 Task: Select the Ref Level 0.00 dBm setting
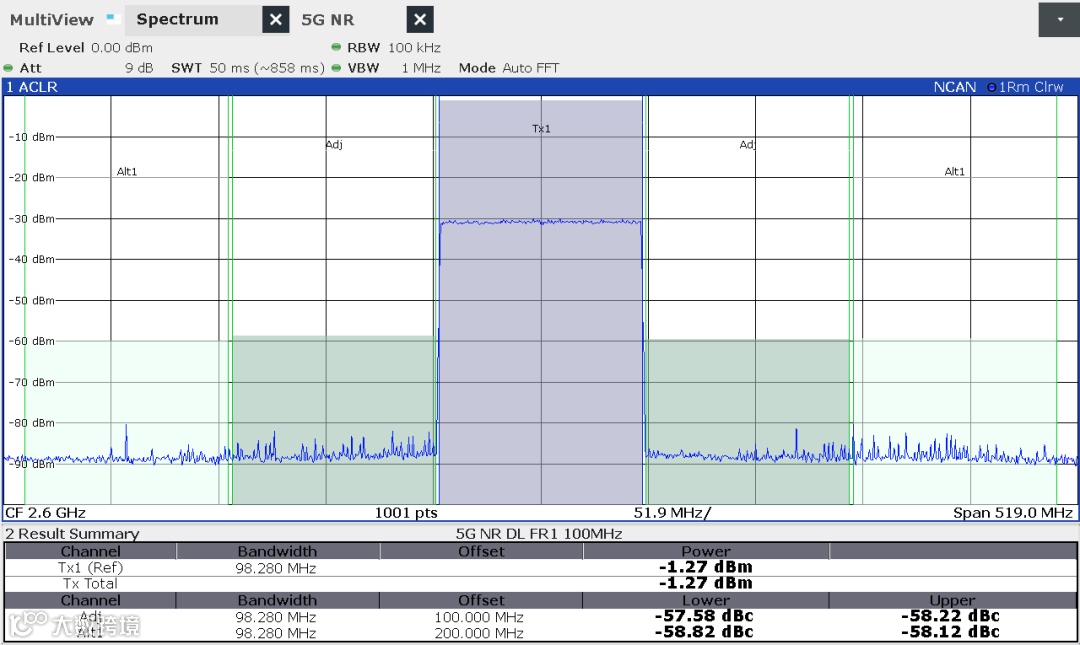(x=85, y=48)
